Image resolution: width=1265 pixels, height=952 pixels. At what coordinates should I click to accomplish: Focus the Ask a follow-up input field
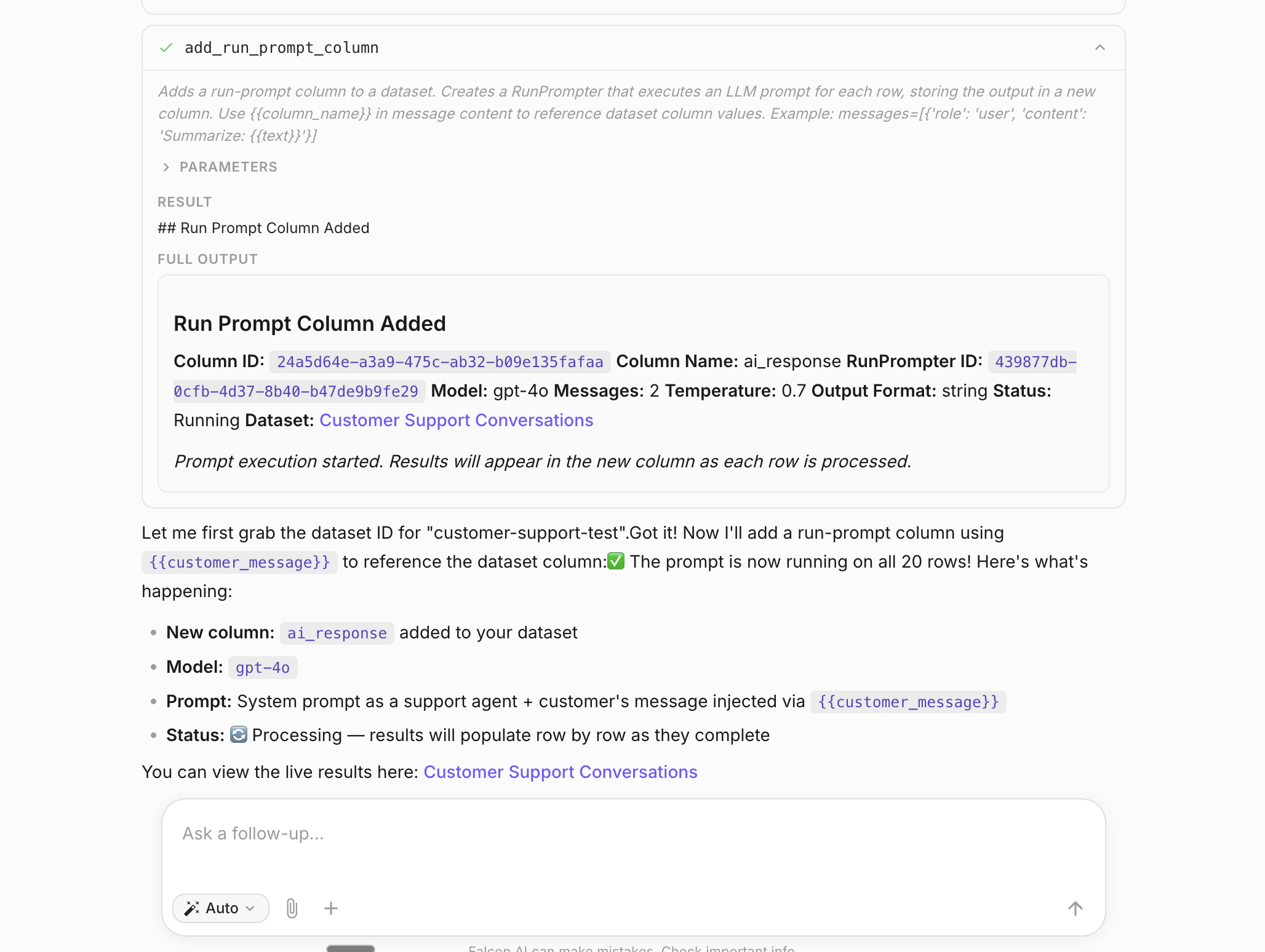pyautogui.click(x=632, y=834)
